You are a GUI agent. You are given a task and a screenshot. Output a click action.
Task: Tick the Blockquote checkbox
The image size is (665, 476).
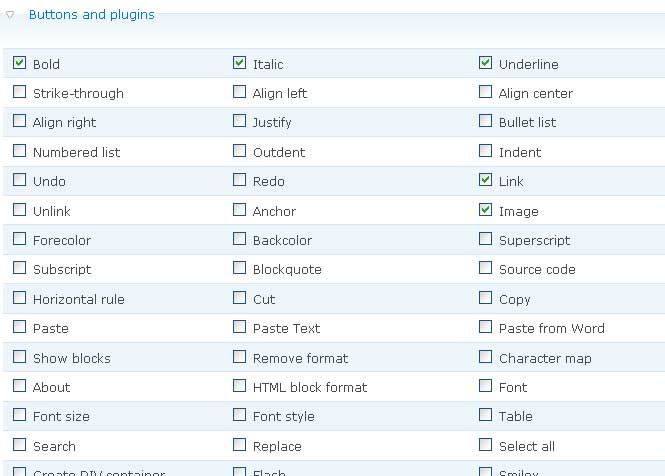coord(240,268)
